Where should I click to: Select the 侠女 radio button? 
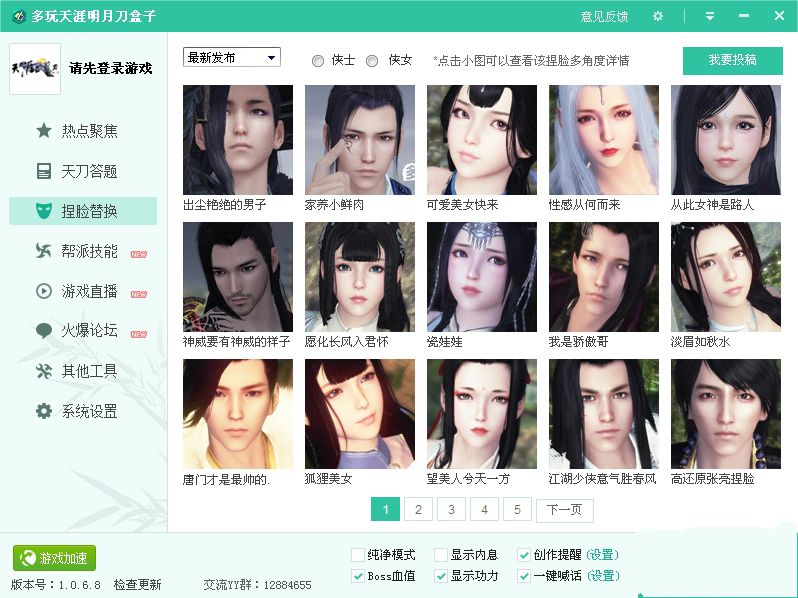click(372, 61)
